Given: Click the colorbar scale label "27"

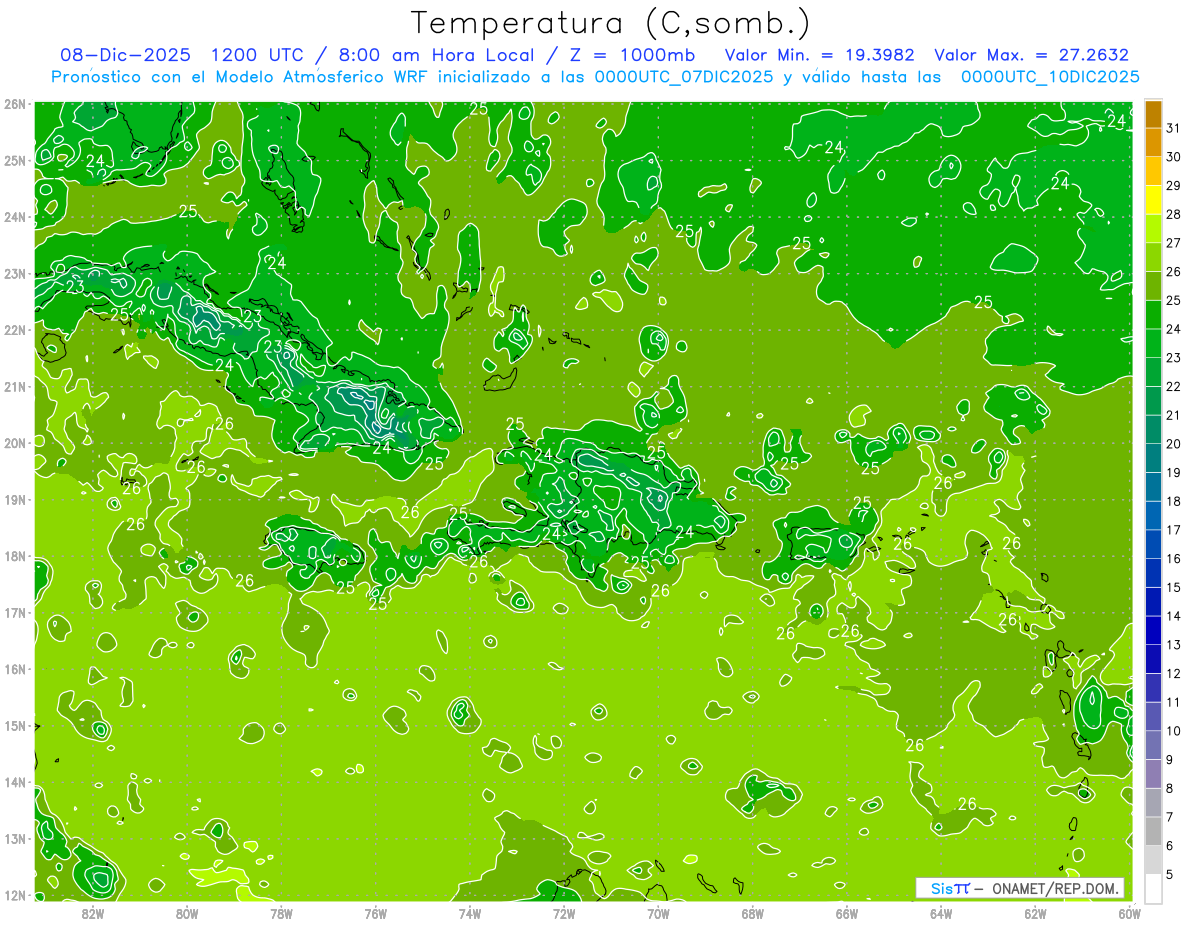Looking at the screenshot, I should click(1174, 243).
